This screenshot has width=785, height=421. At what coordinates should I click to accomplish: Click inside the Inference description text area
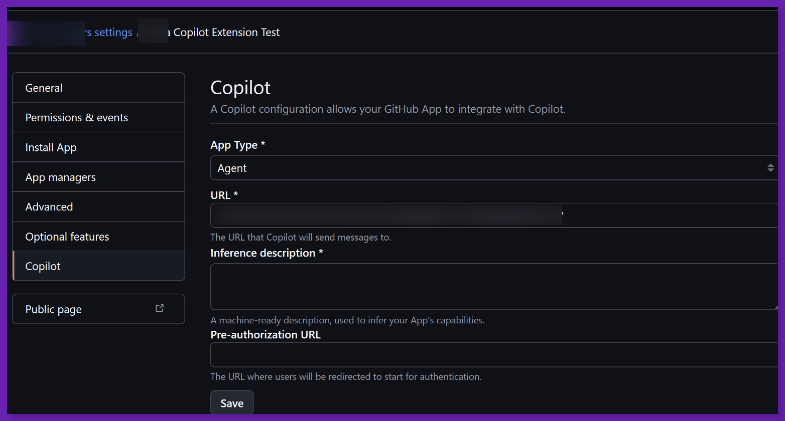[490, 286]
